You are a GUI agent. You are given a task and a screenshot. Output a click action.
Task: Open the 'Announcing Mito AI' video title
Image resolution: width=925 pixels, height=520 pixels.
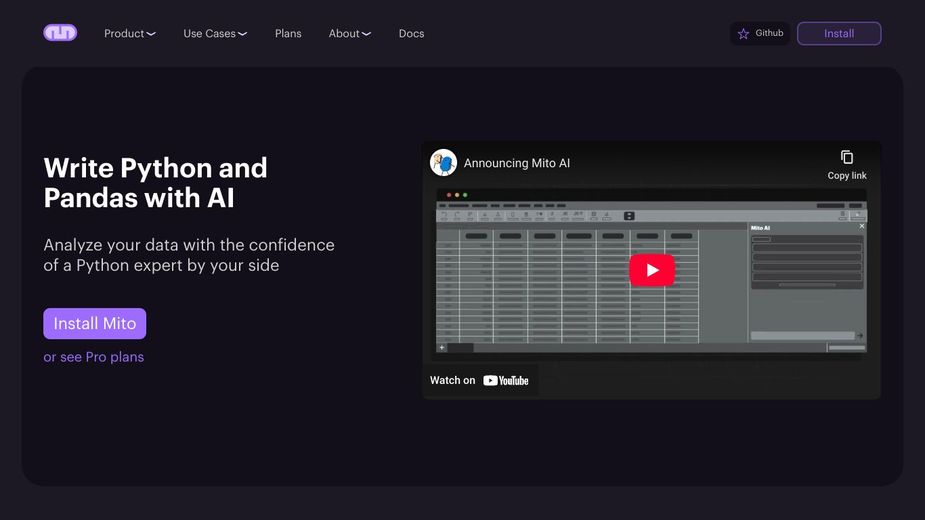click(x=517, y=163)
